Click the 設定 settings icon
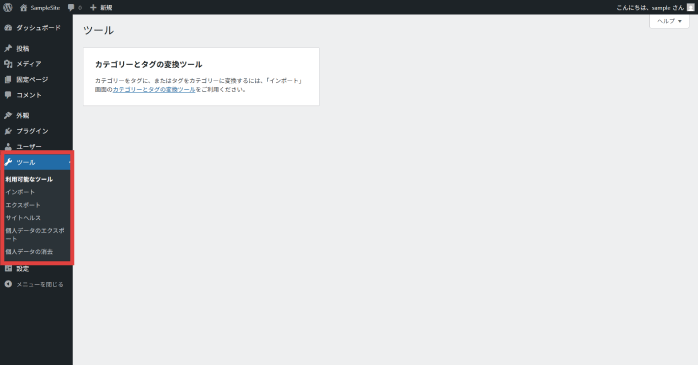The image size is (698, 365). pyautogui.click(x=8, y=268)
